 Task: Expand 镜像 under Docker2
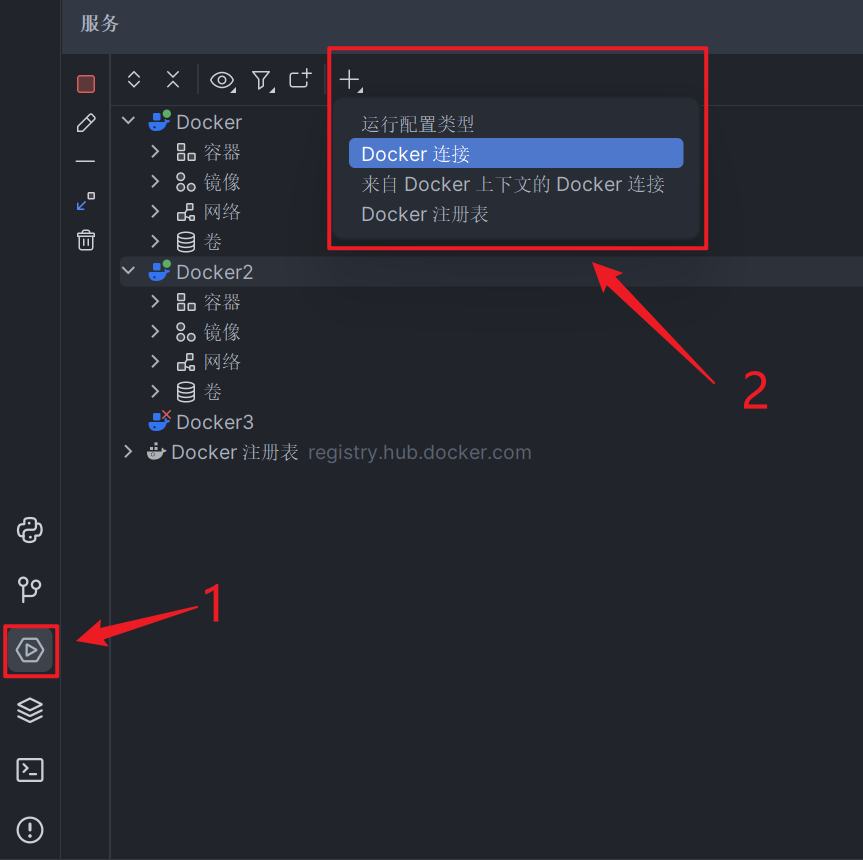[x=155, y=331]
